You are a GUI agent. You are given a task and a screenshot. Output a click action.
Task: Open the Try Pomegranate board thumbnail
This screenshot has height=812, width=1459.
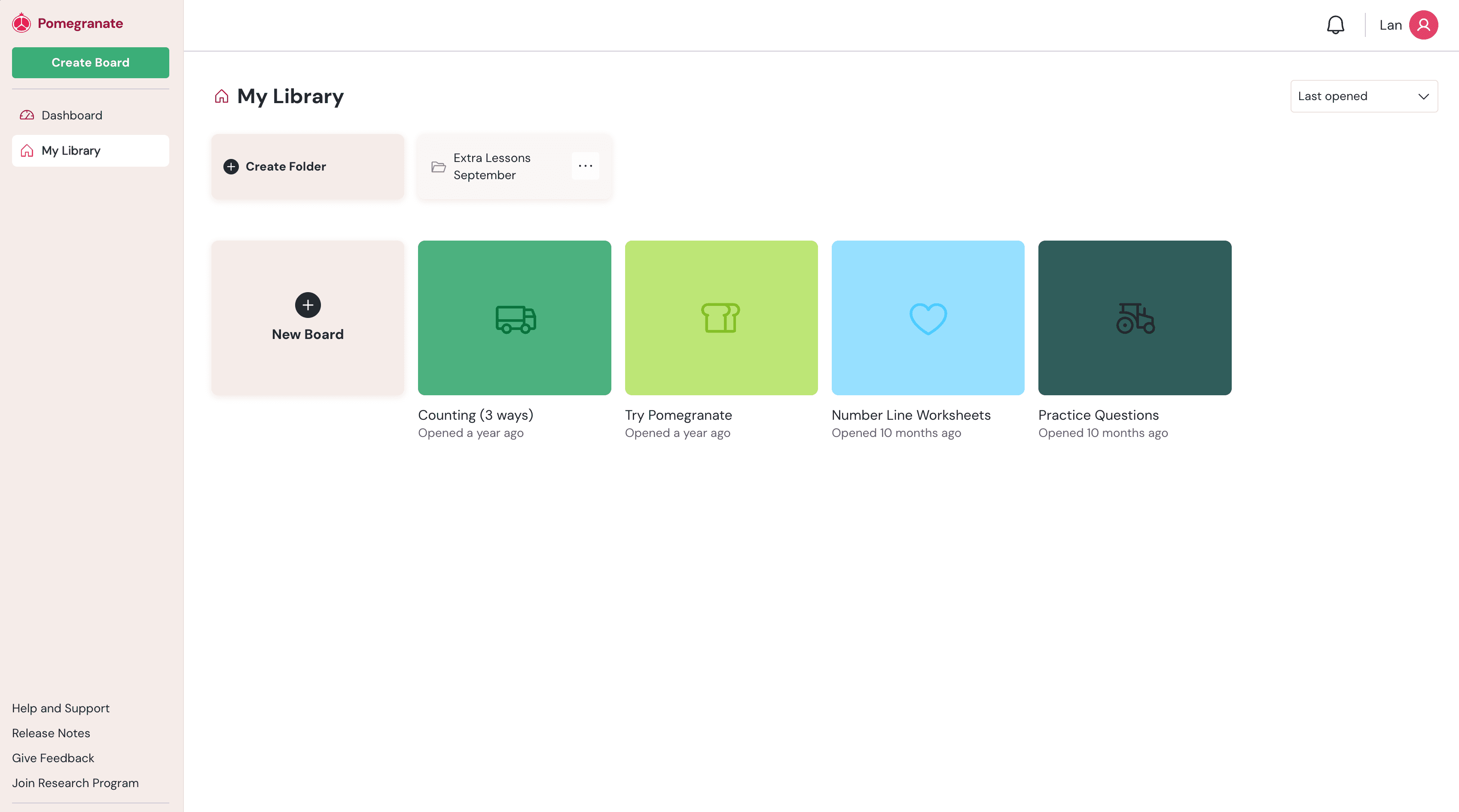pos(721,317)
